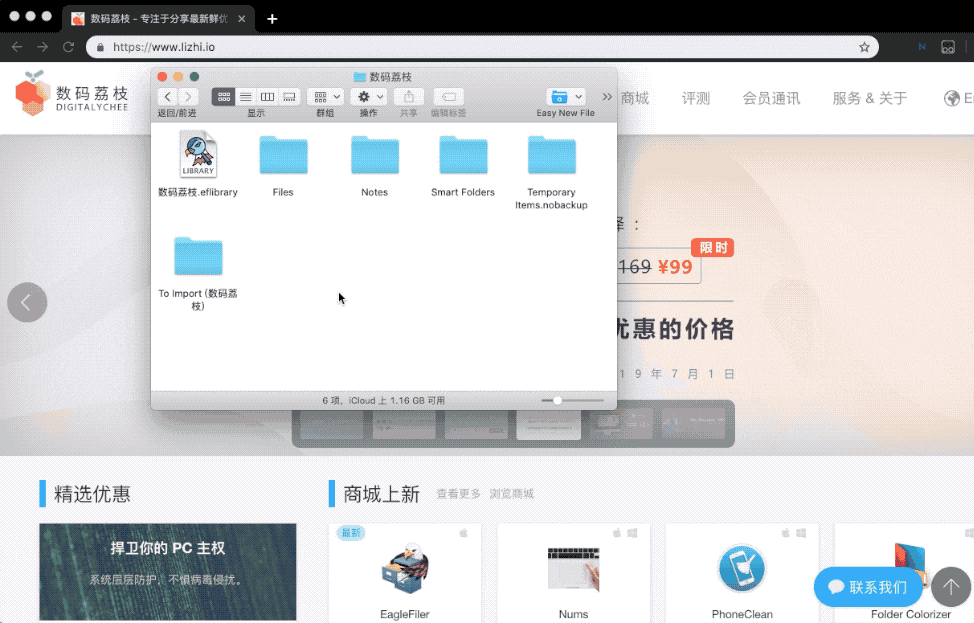Viewport: 974px width, 623px height.
Task: Click the ¥99 price option
Action: (x=674, y=267)
